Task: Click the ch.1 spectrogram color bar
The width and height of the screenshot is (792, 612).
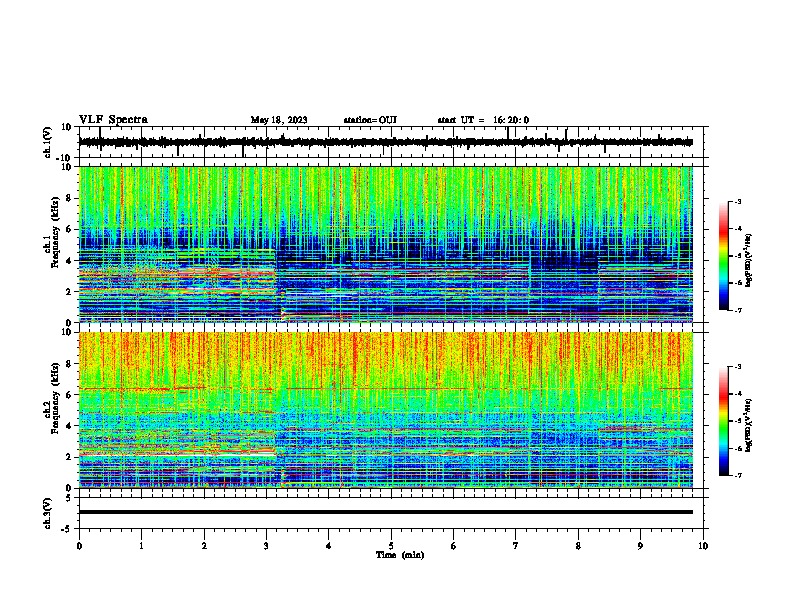Action: pos(723,256)
